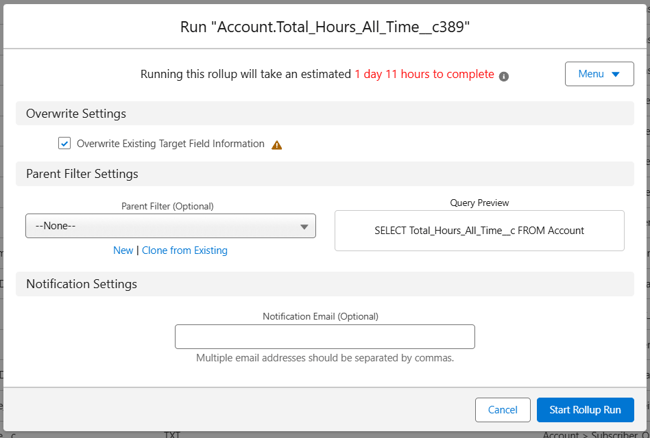
Task: Toggle Overwrite Existing Target Field Information checkbox
Action: [65, 144]
